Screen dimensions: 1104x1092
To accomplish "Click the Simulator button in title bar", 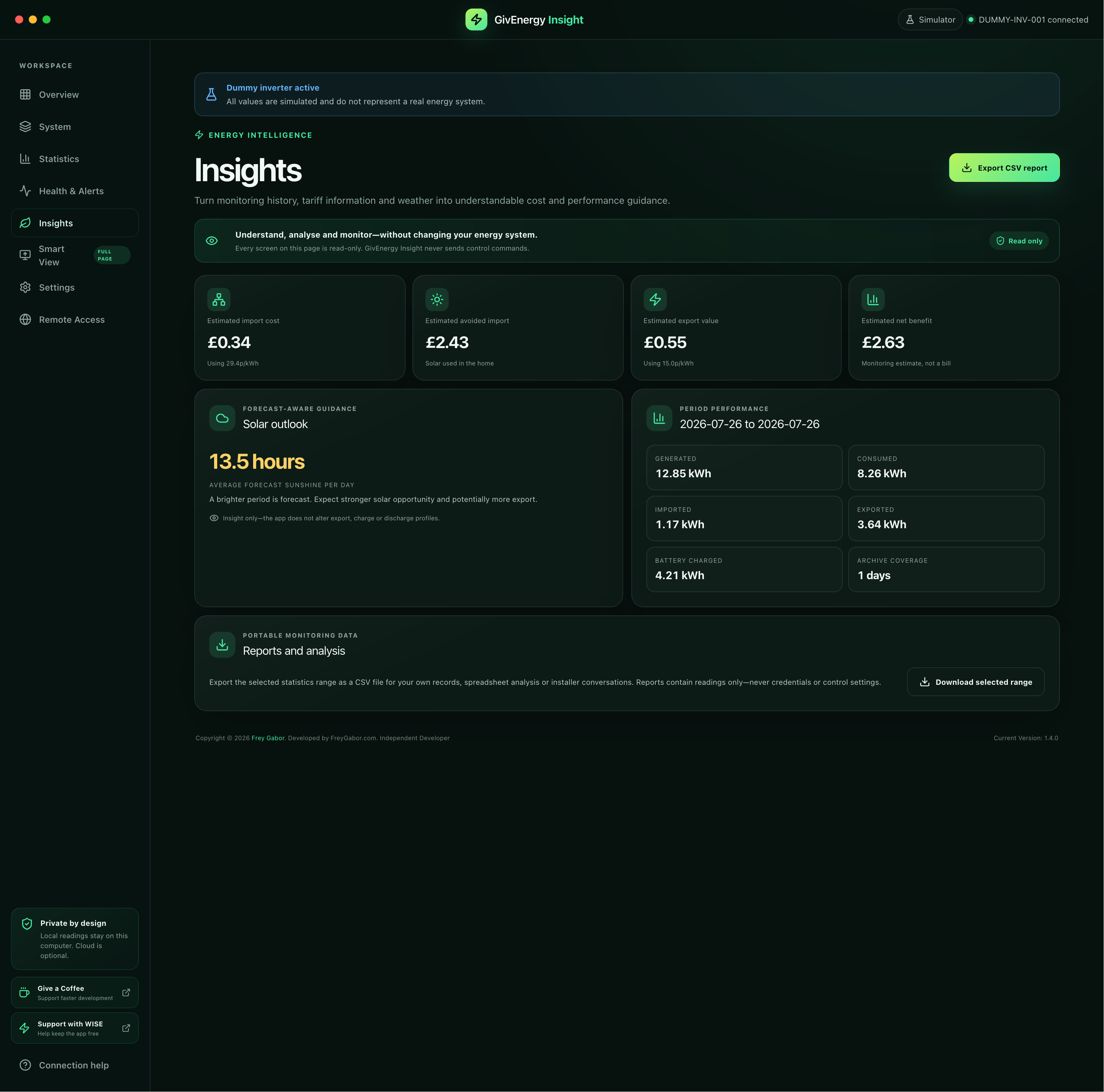I will [930, 19].
